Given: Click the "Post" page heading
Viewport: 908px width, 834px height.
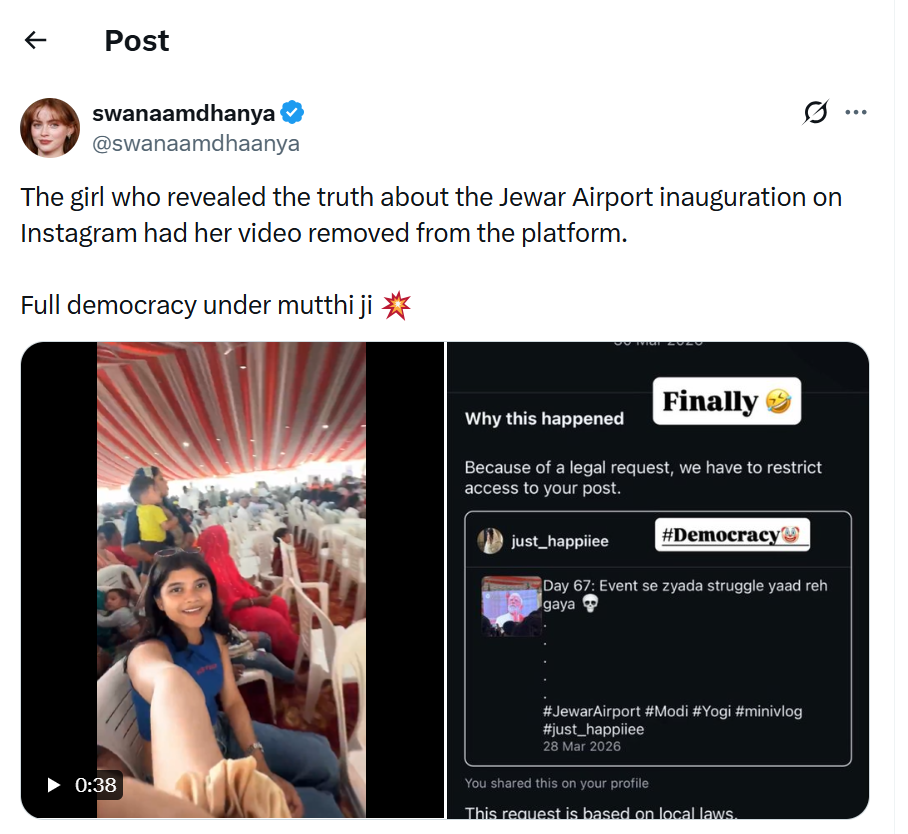Looking at the screenshot, I should 137,41.
